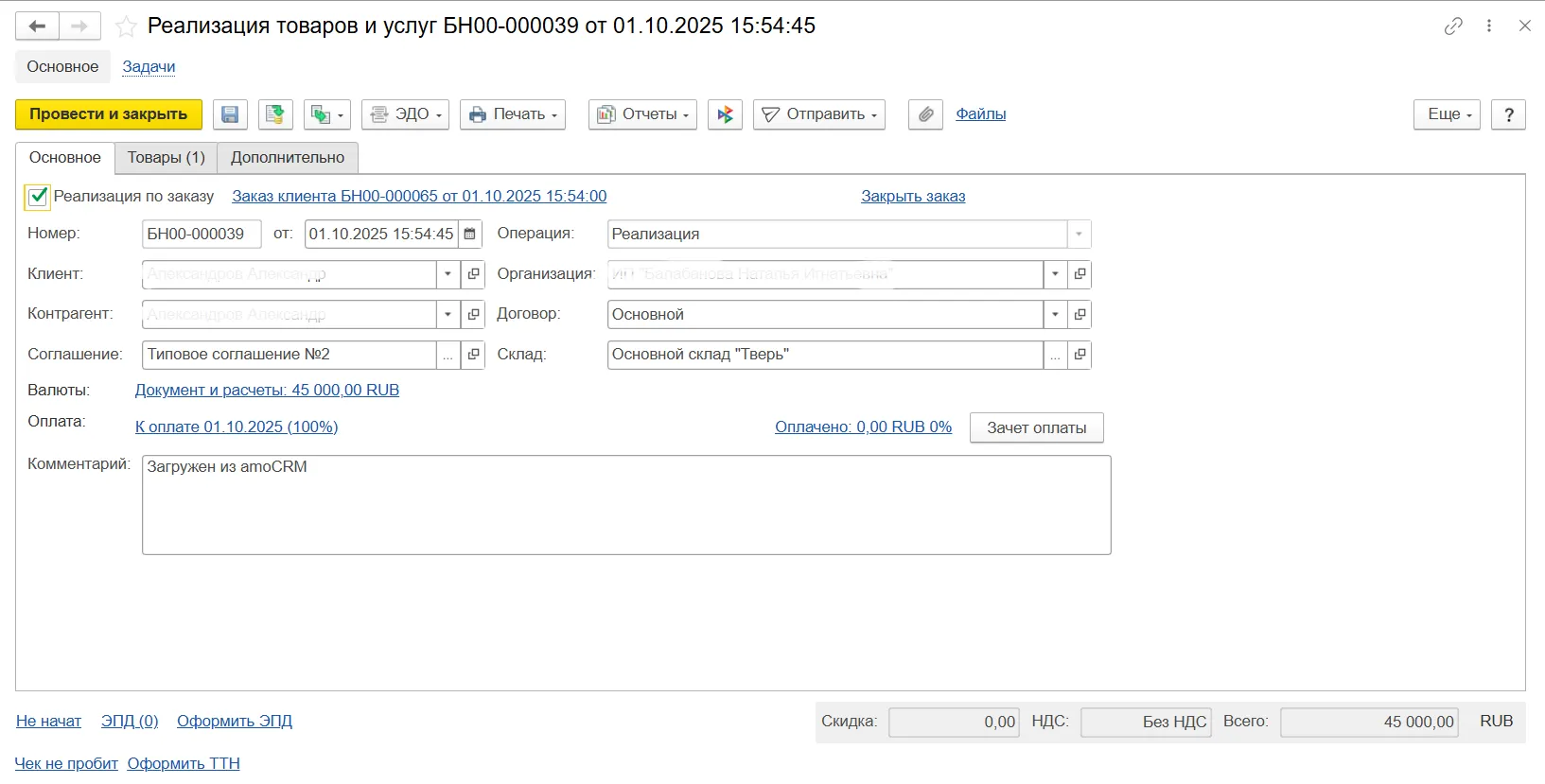This screenshot has width=1545, height=784.
Task: Expand the Договор dropdown arrow
Action: click(x=1055, y=314)
